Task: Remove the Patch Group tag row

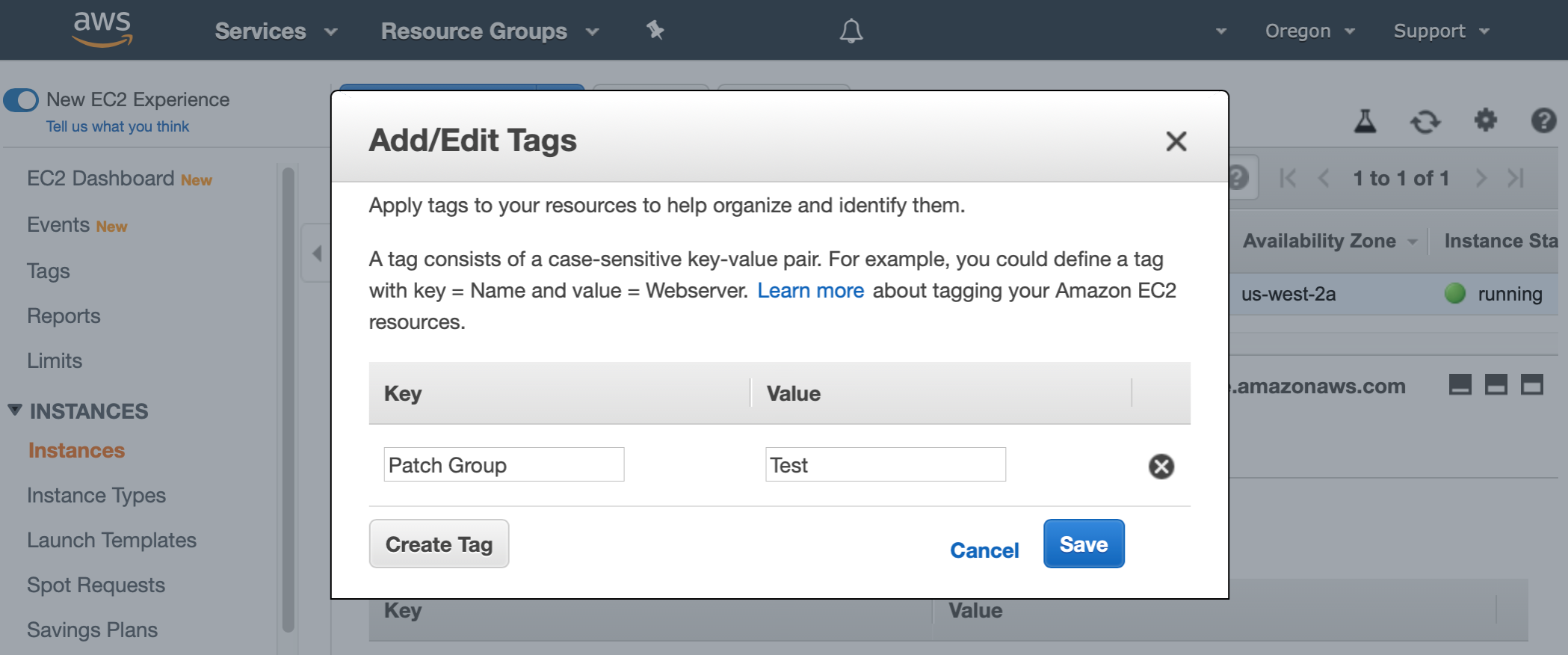Action: tap(1161, 466)
